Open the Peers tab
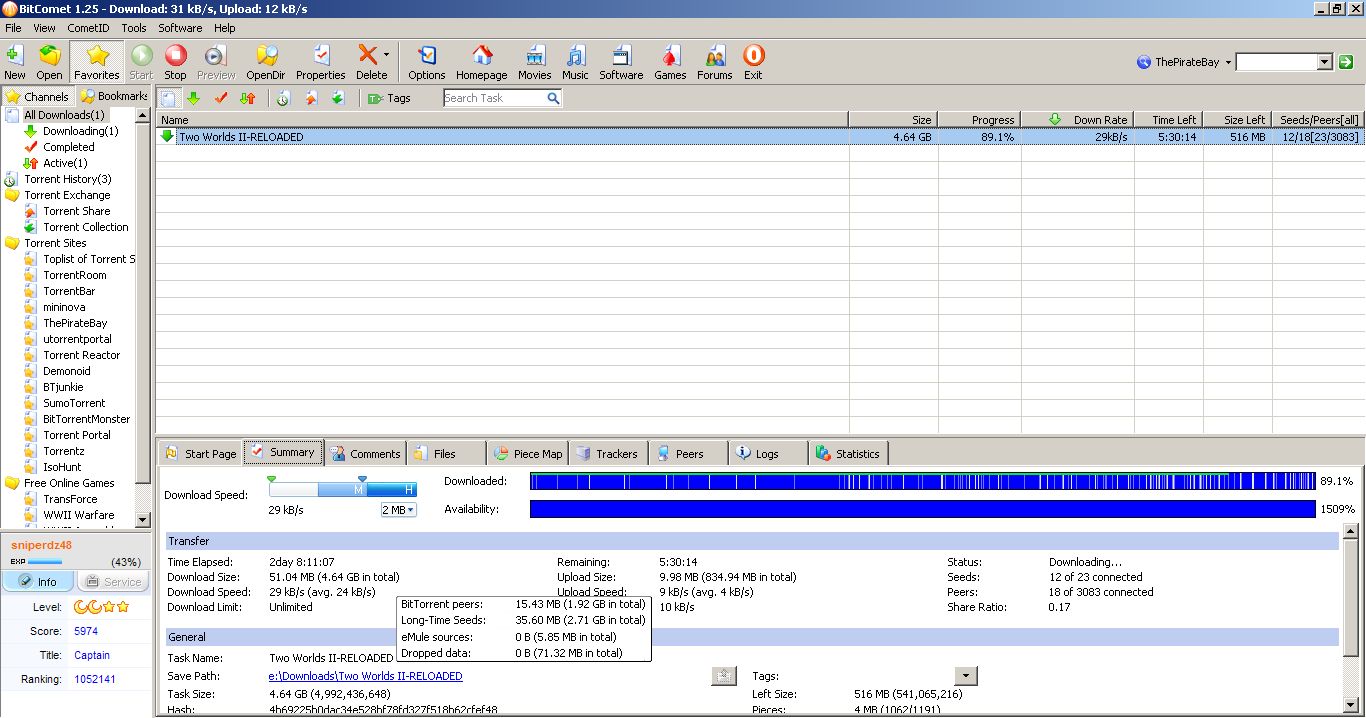1366x718 pixels. pos(688,454)
